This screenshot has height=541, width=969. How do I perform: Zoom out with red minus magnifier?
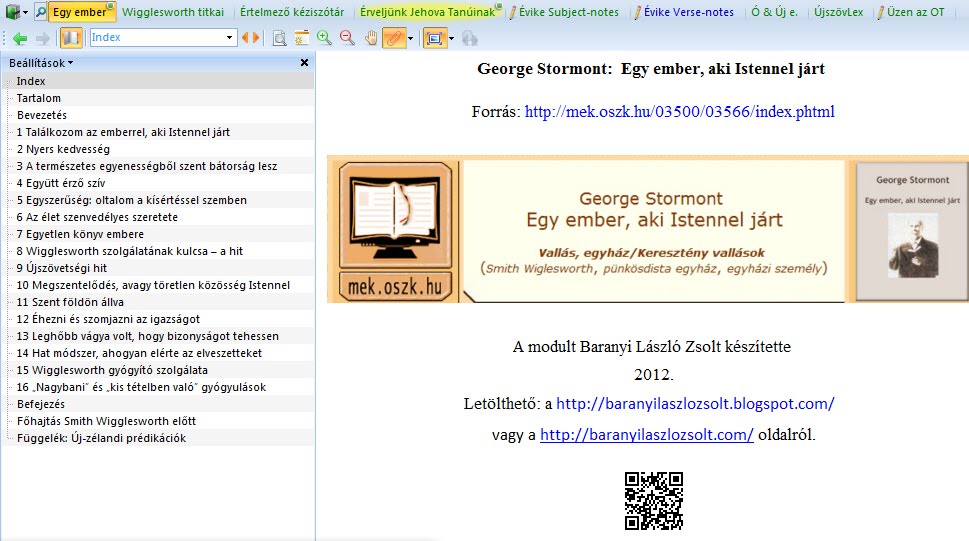[x=347, y=38]
